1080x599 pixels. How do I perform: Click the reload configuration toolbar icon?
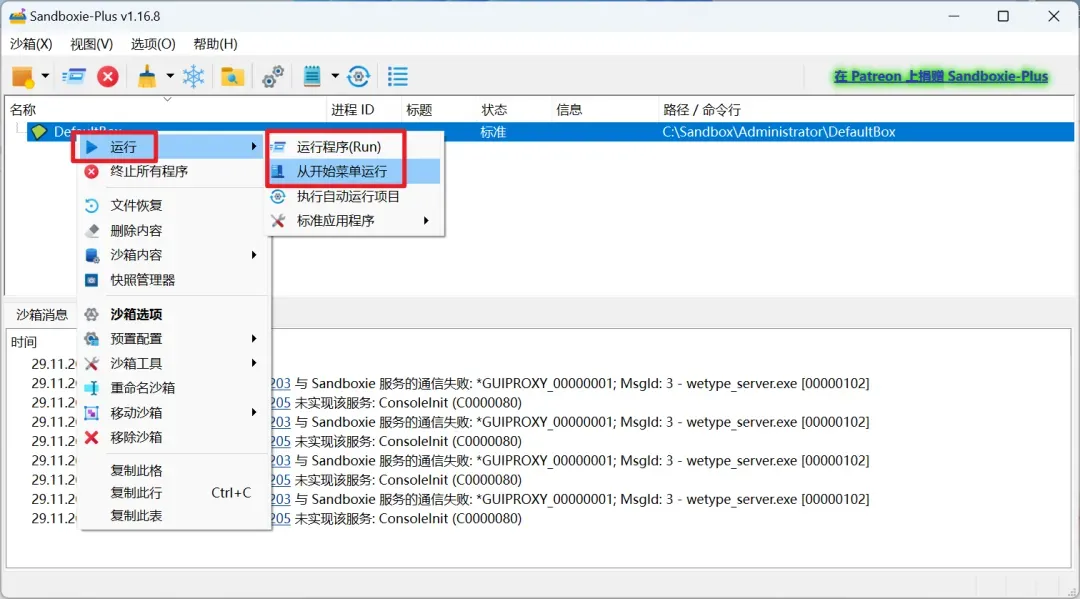[x=359, y=76]
